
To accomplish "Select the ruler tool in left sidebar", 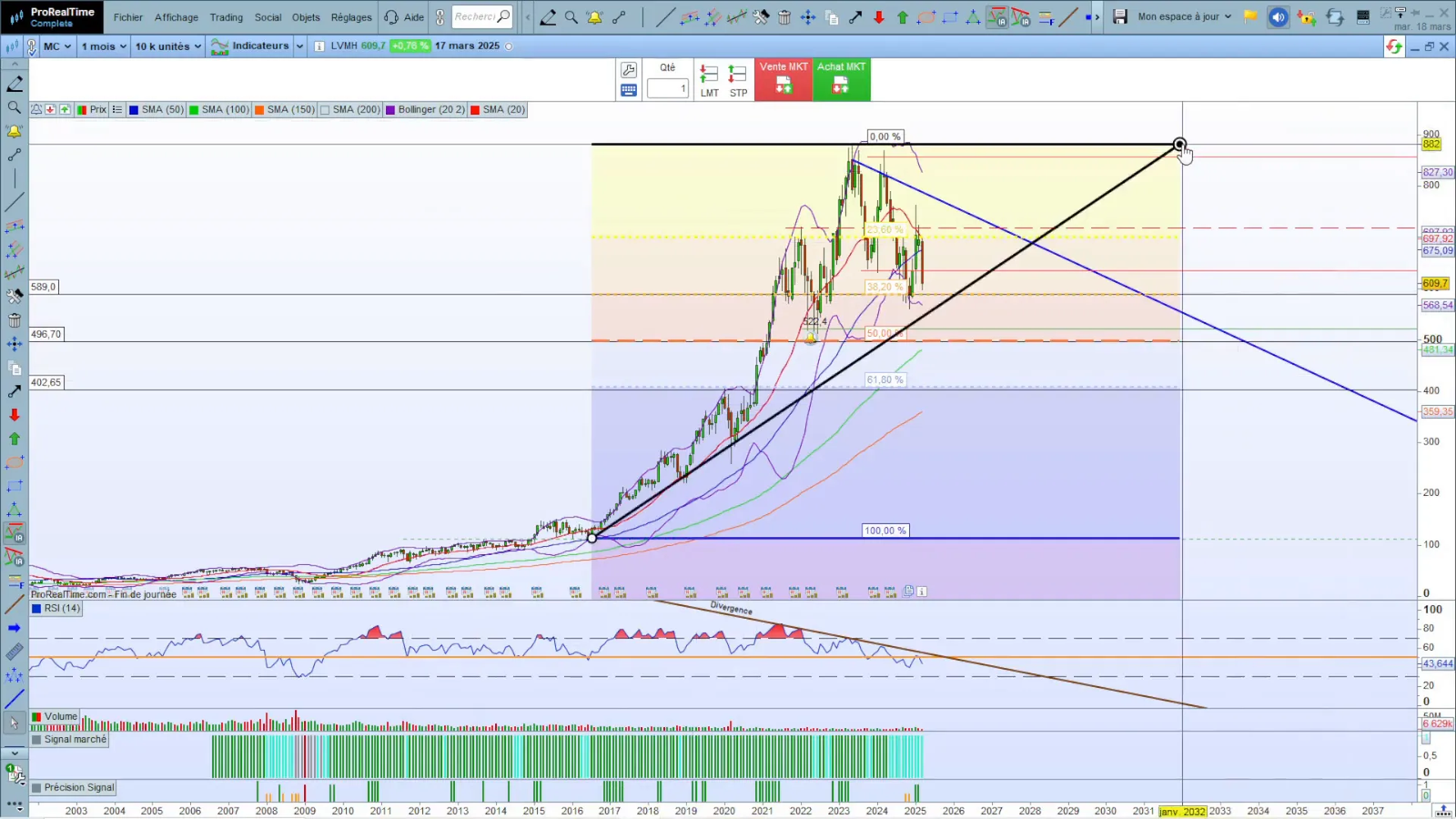I will 15,652.
